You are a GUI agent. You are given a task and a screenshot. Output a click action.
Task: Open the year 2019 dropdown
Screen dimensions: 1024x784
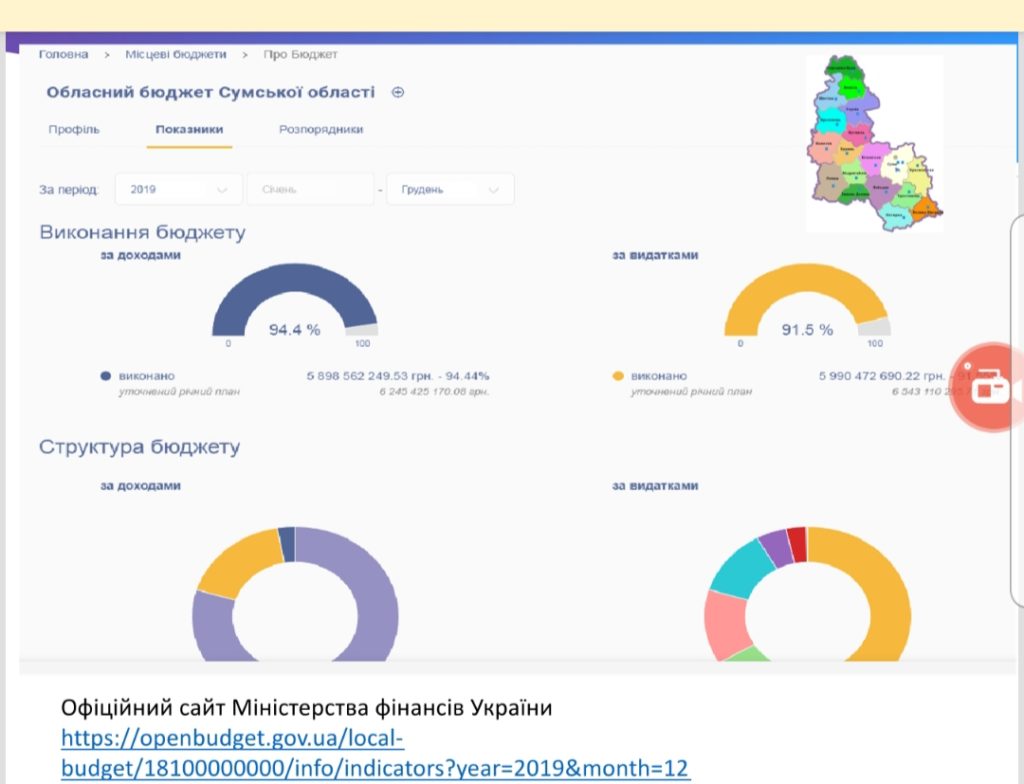pos(178,189)
